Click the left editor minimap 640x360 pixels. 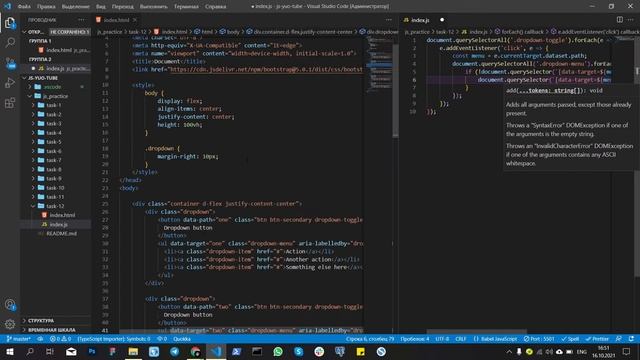(x=380, y=63)
